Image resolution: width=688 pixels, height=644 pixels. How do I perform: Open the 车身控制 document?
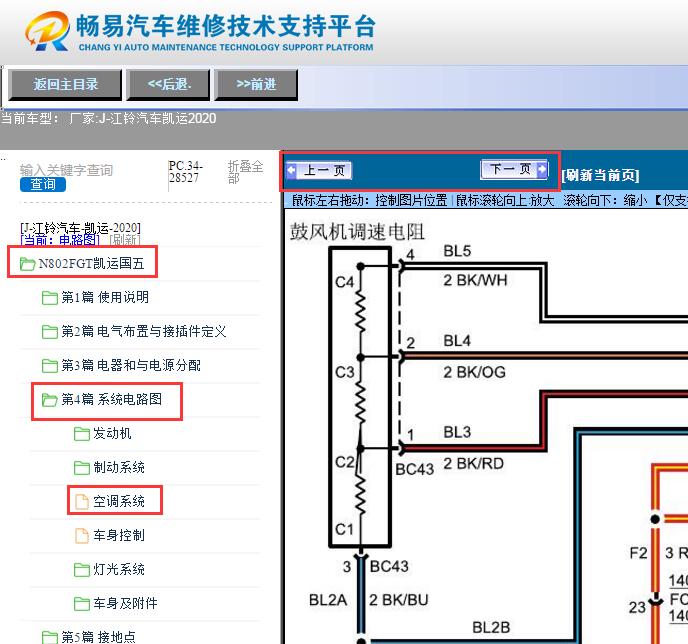[x=118, y=535]
